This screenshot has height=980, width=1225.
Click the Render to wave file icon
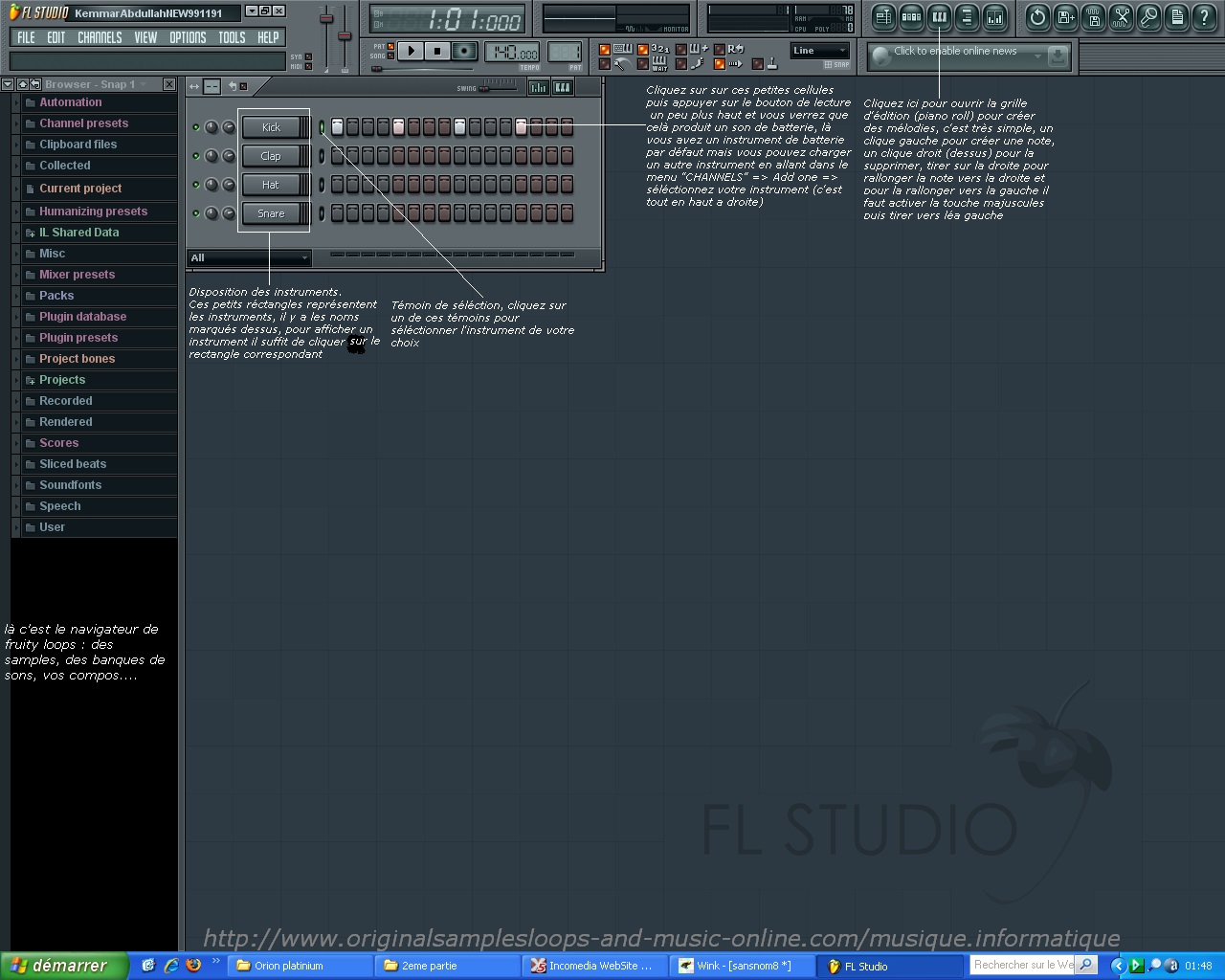click(x=1093, y=16)
